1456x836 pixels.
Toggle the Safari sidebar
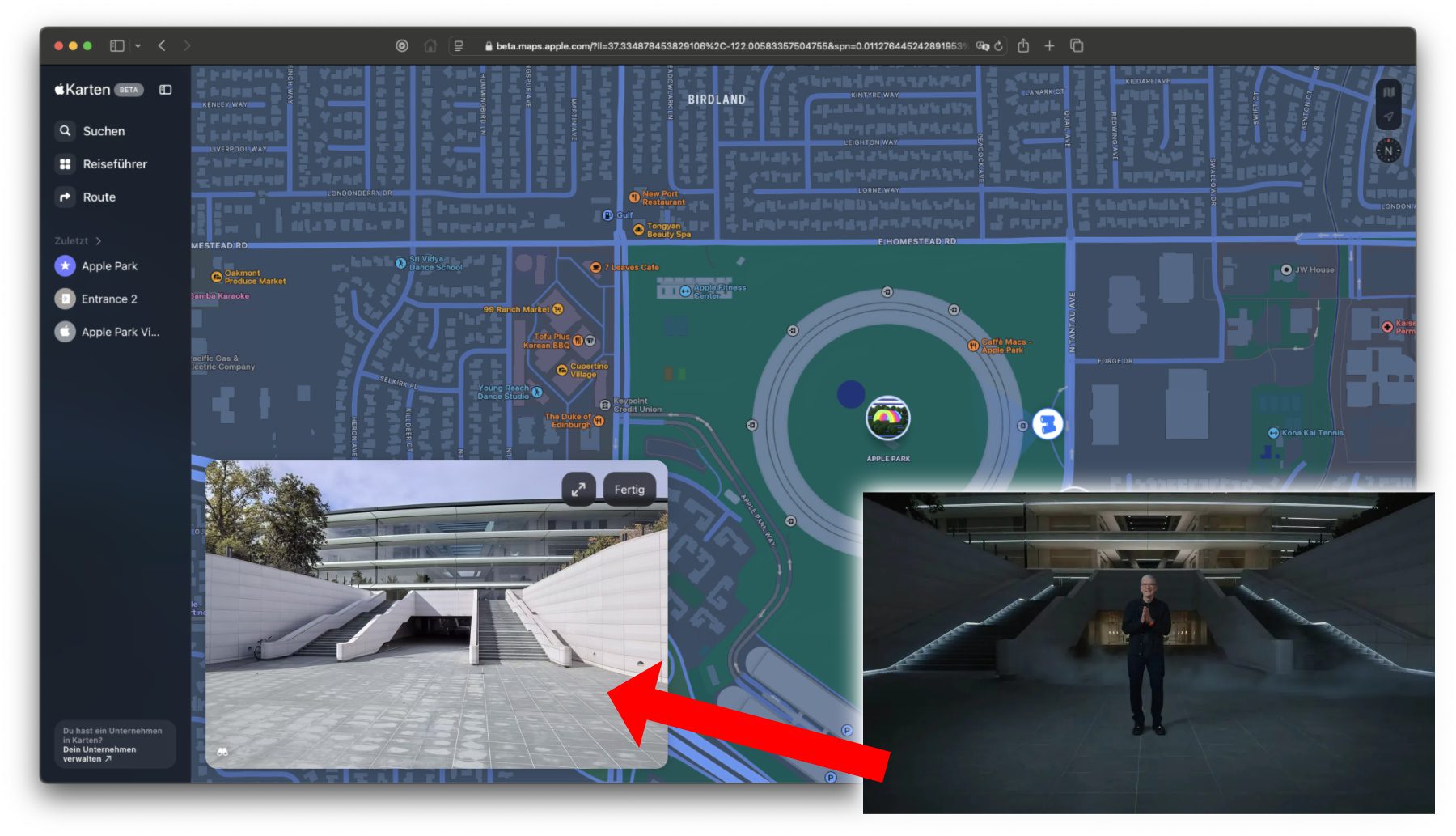[x=117, y=46]
